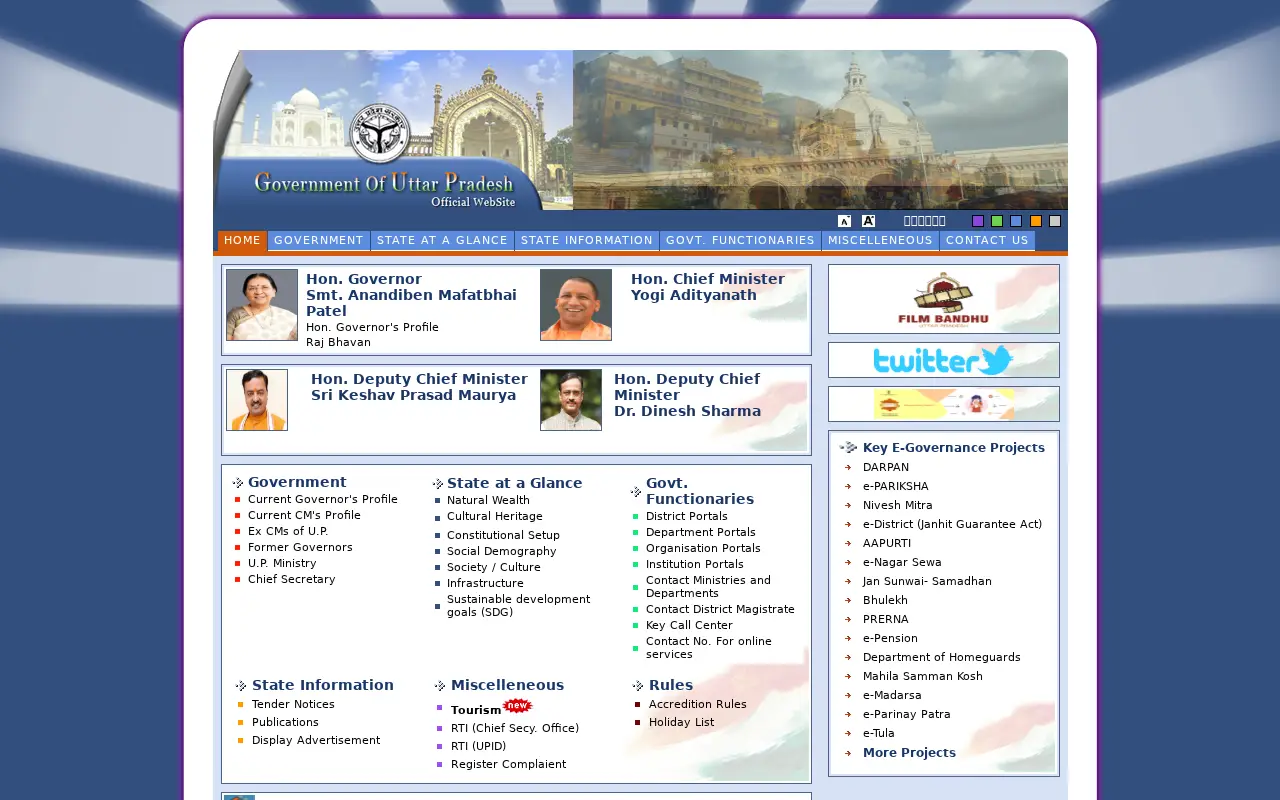Open the District Portals link
This screenshot has height=800, width=1280.
click(687, 517)
